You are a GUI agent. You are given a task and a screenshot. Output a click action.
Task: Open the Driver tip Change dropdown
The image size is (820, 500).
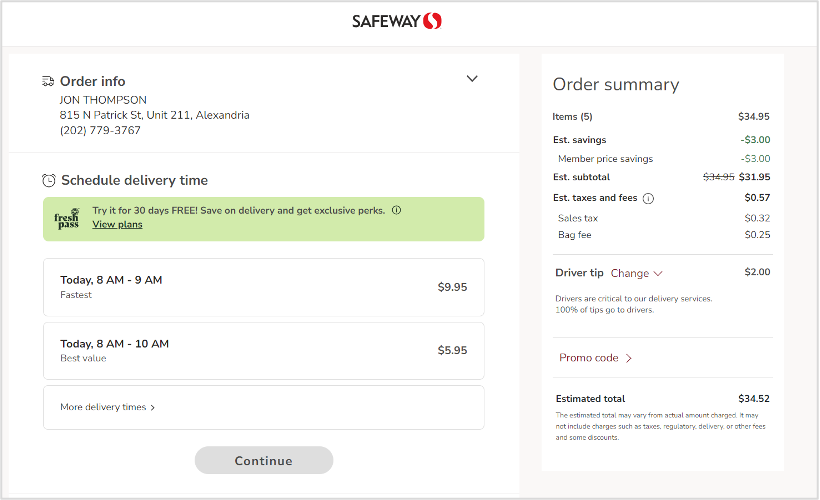click(636, 273)
